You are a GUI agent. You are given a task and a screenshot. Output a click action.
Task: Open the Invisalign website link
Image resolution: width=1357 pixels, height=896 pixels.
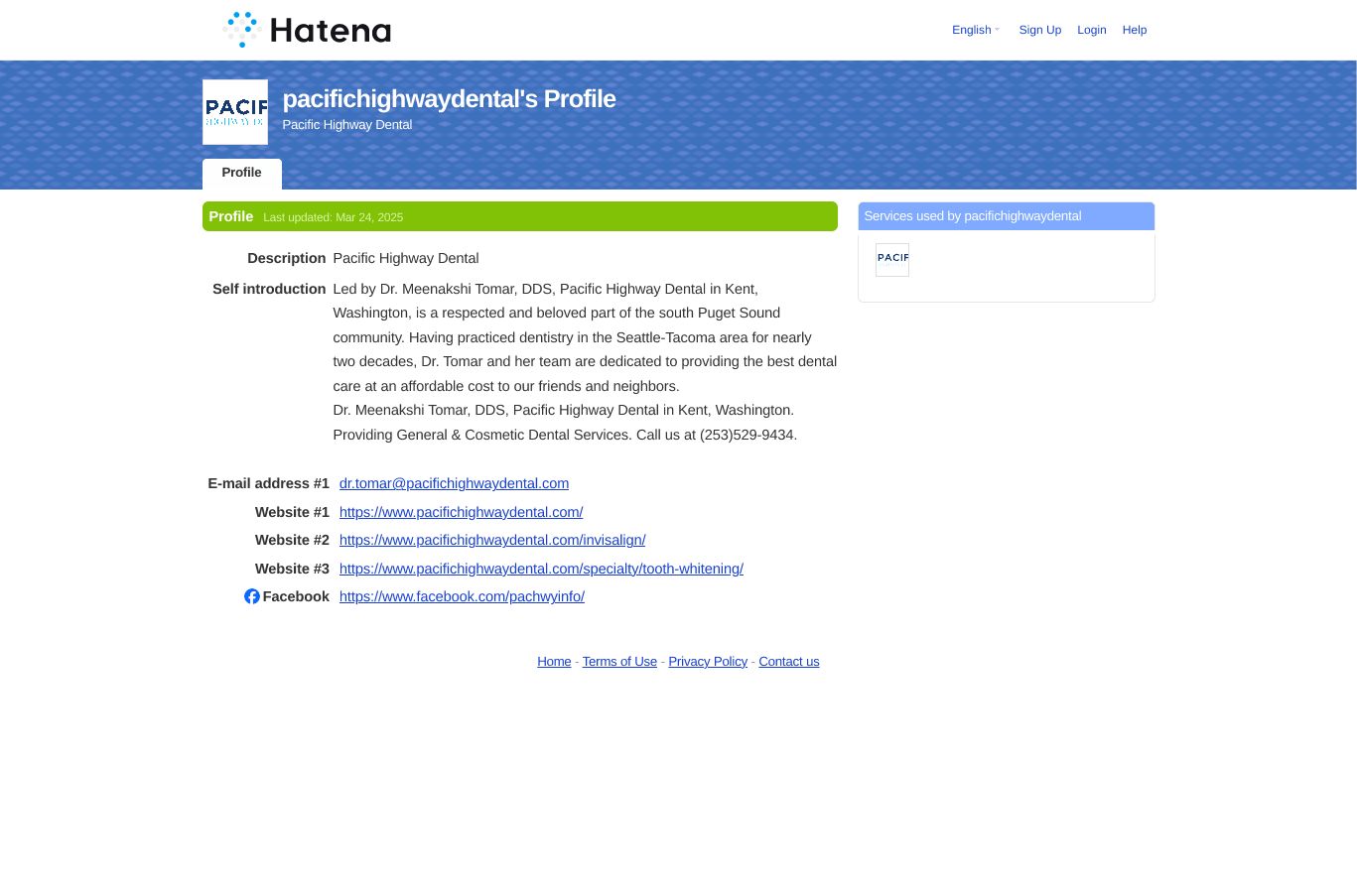492,540
